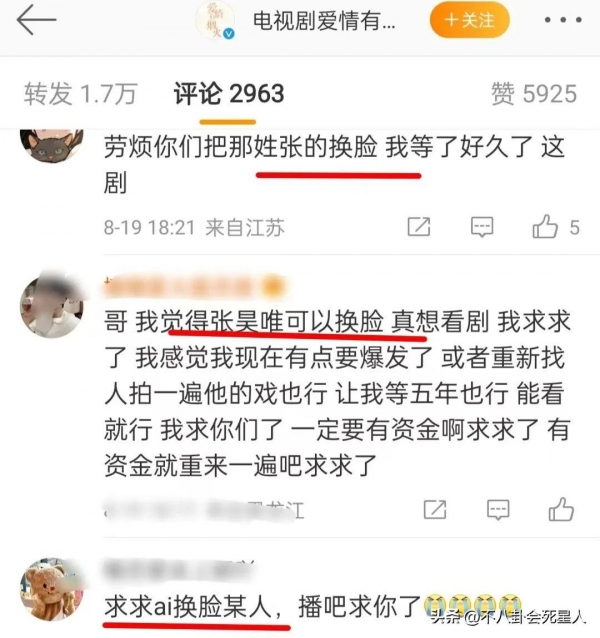The width and height of the screenshot is (600, 638).
Task: Follow the account with 关注 button
Action: click(x=470, y=20)
